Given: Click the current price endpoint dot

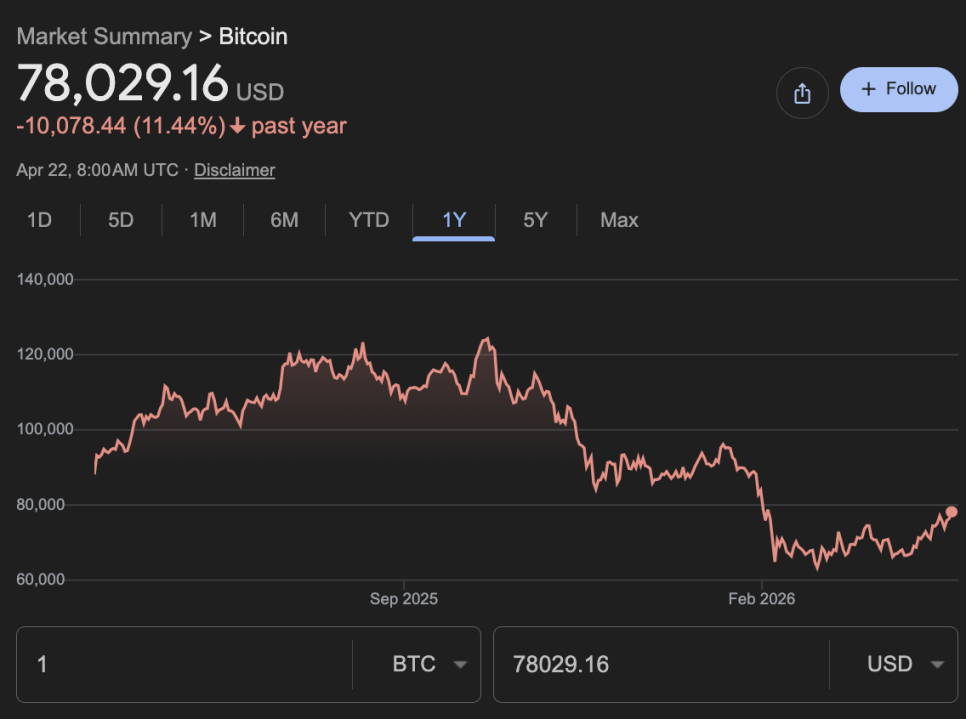Looking at the screenshot, I should click(x=951, y=512).
